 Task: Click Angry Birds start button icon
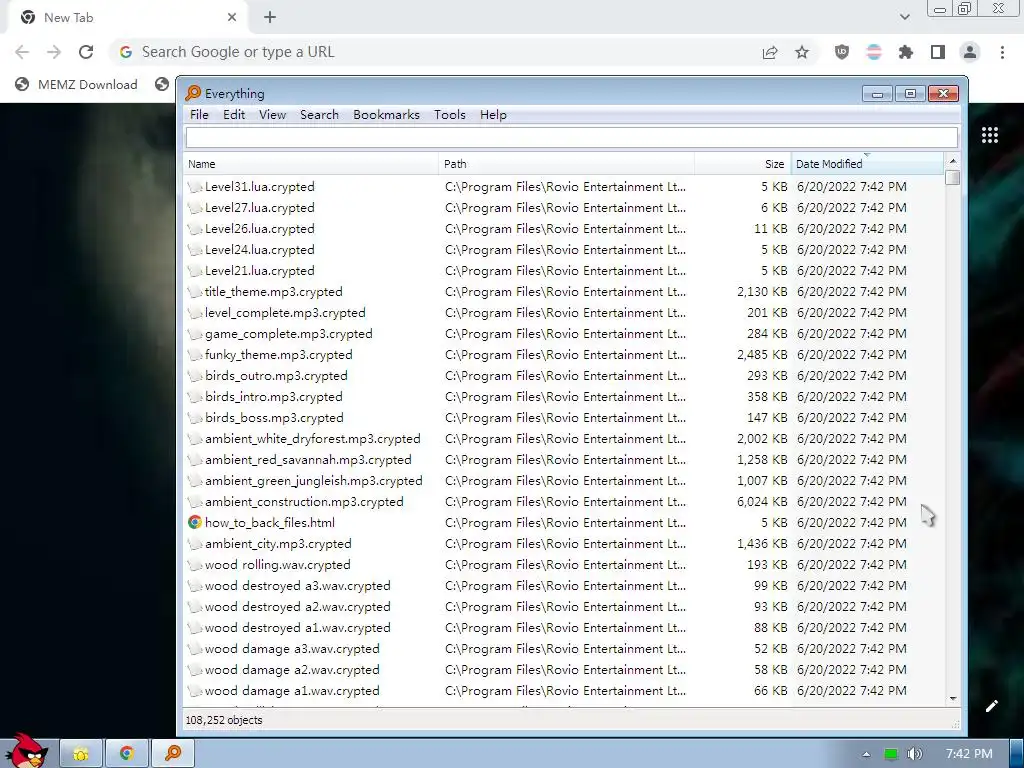pos(26,750)
